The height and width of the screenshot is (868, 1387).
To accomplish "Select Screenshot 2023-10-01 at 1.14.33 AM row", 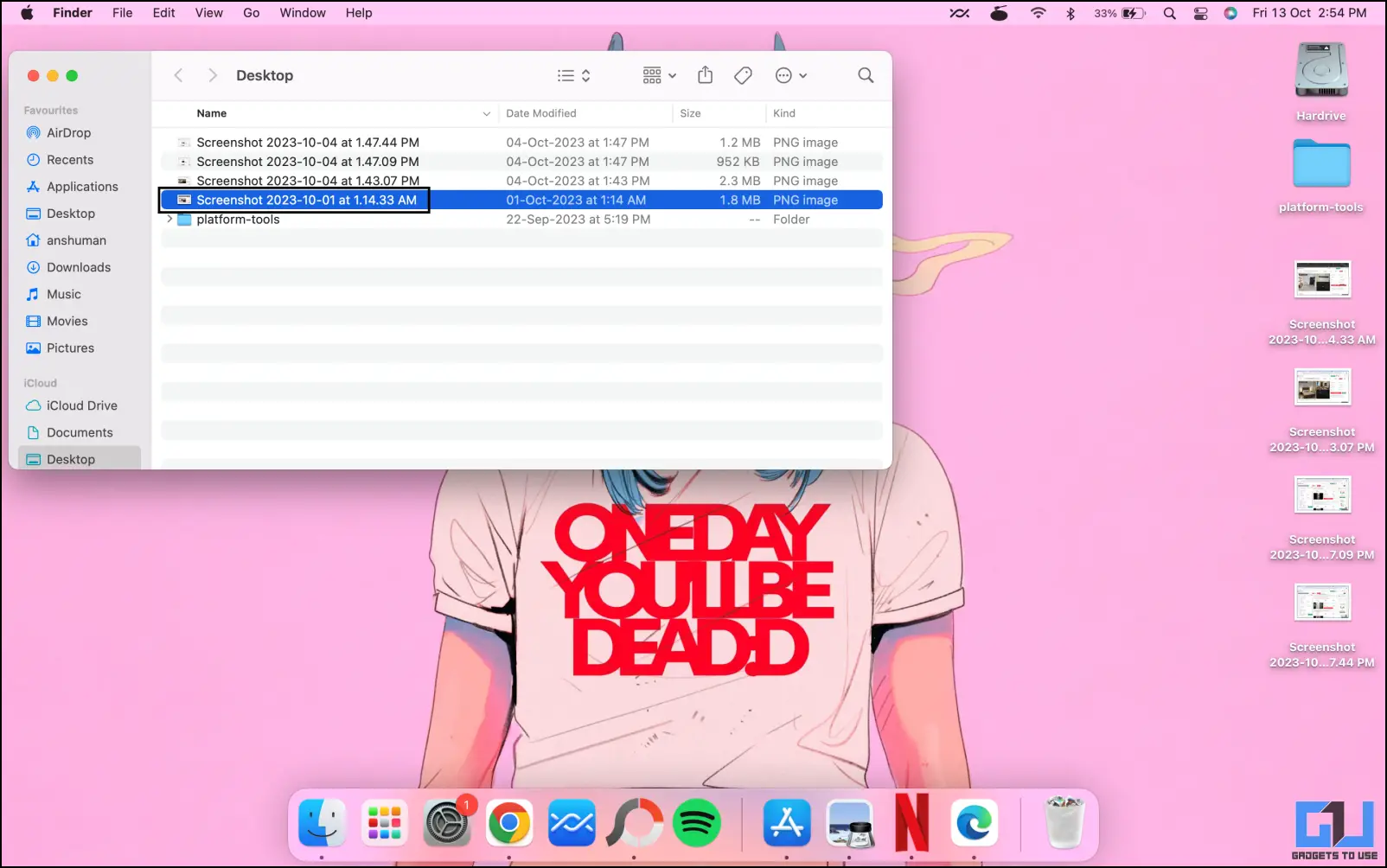I will (521, 200).
